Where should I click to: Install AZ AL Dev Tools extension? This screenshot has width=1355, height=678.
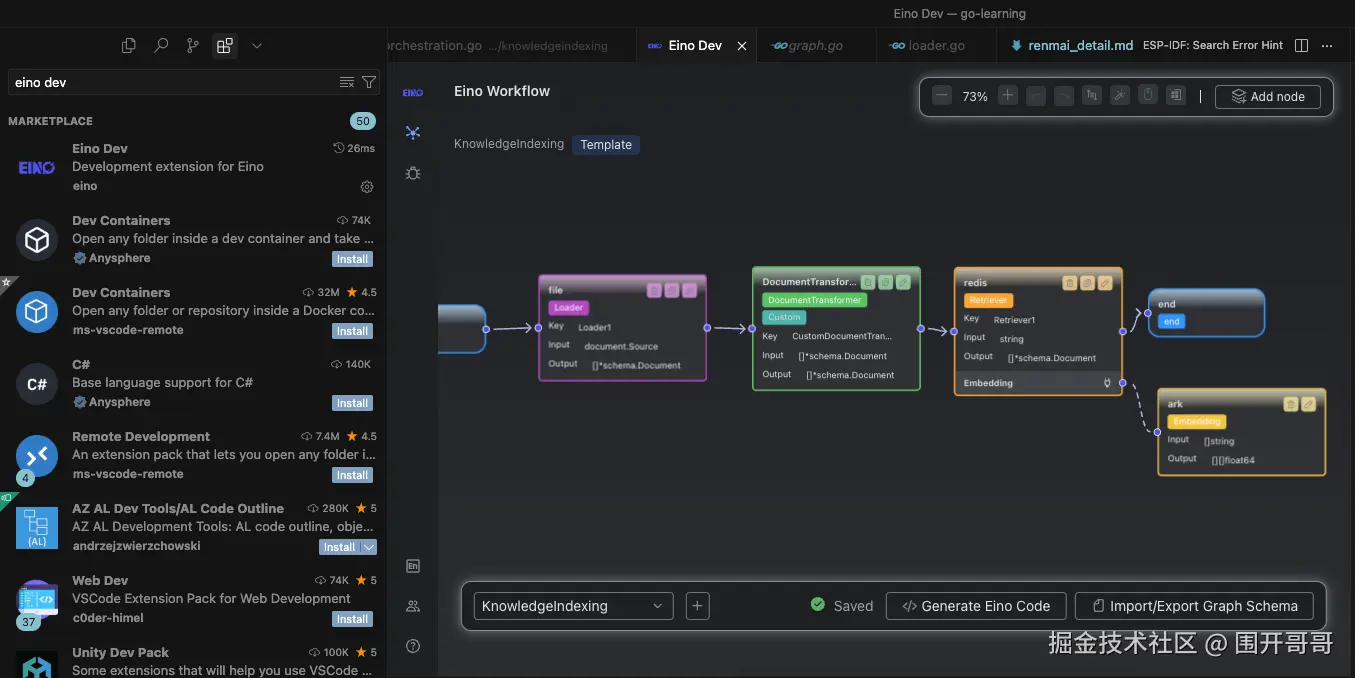click(339, 547)
